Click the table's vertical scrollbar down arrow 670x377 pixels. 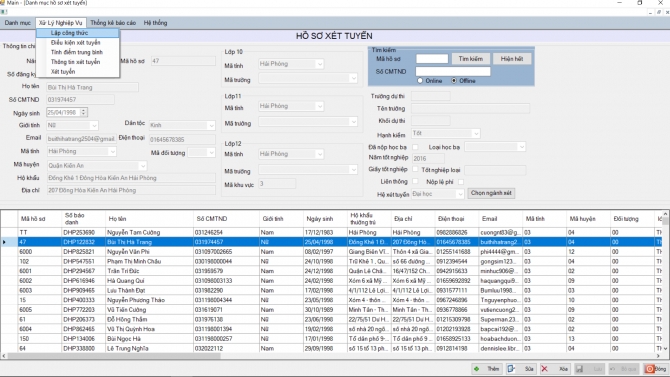[x=665, y=349]
